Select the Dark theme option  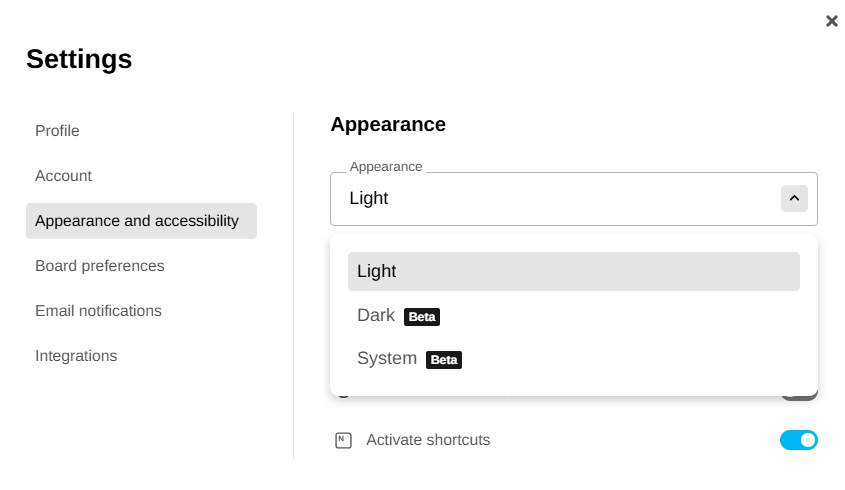(x=376, y=316)
